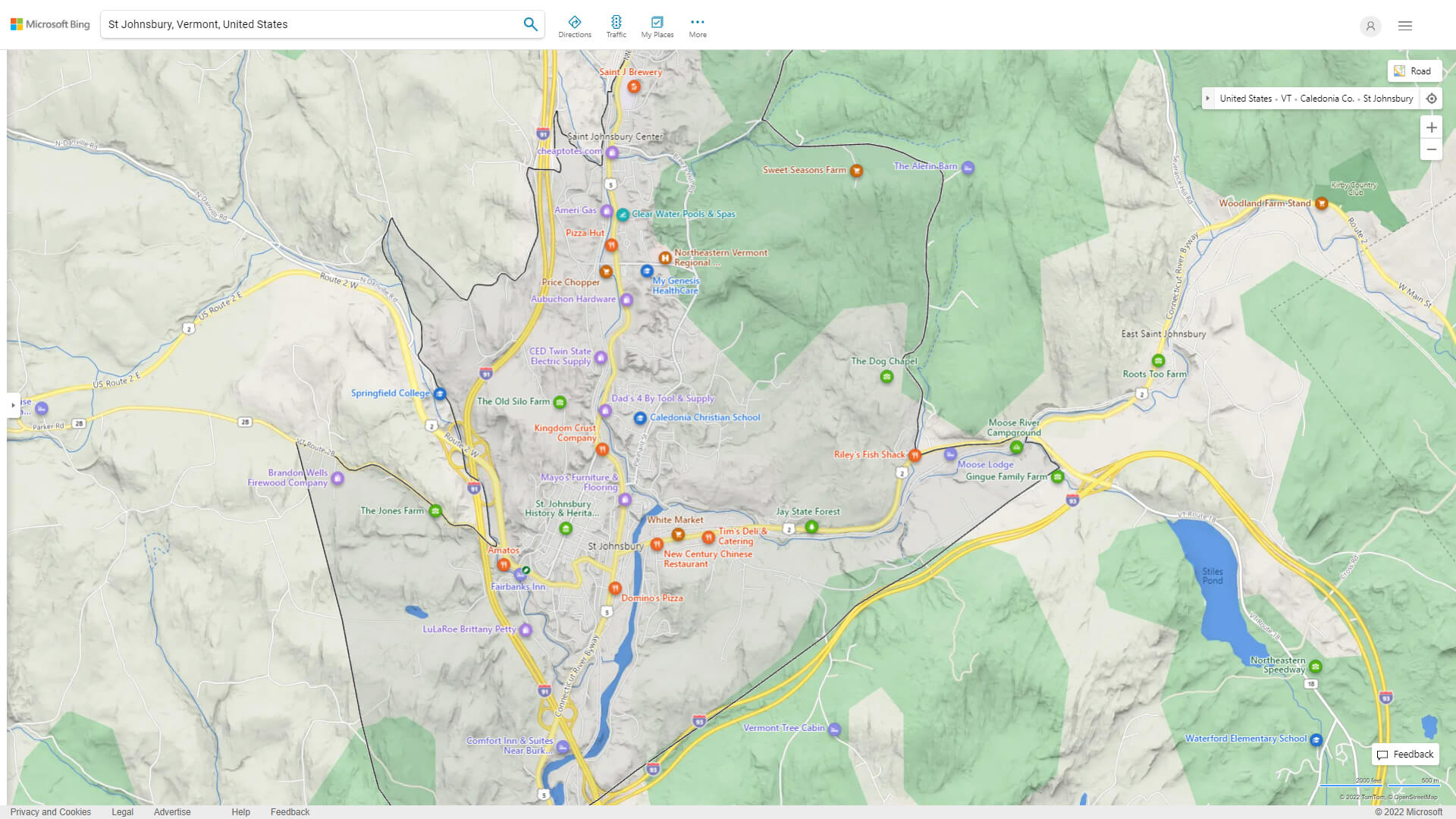This screenshot has width=1456, height=819.
Task: Click the Caledonia Co. breadcrumb
Action: (1326, 99)
